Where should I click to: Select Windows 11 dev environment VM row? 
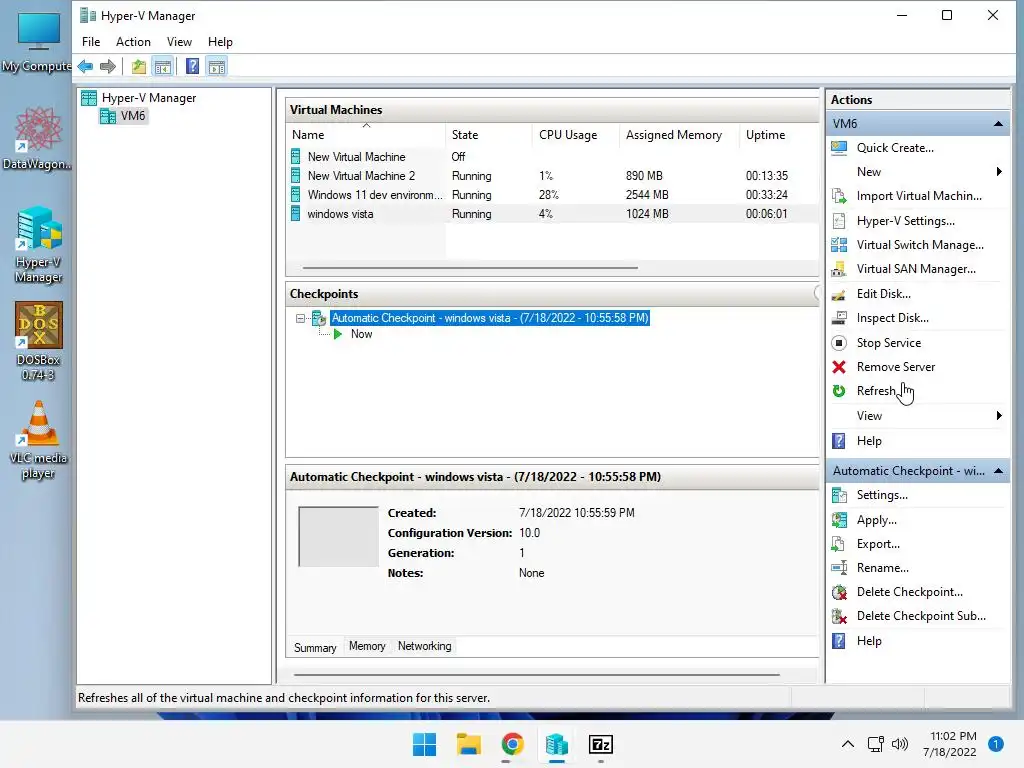(552, 195)
